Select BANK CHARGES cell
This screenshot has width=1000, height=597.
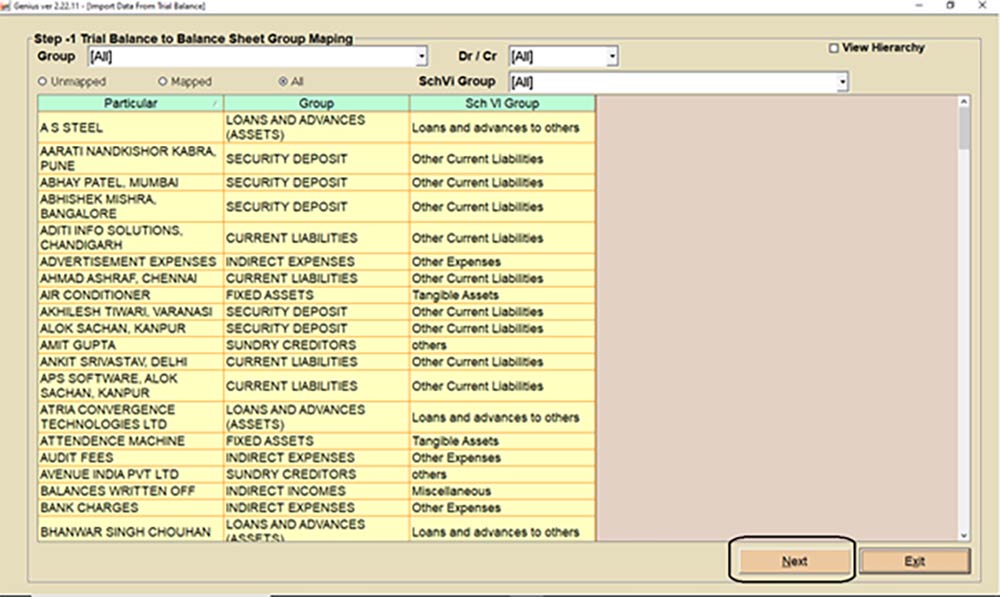pyautogui.click(x=131, y=508)
